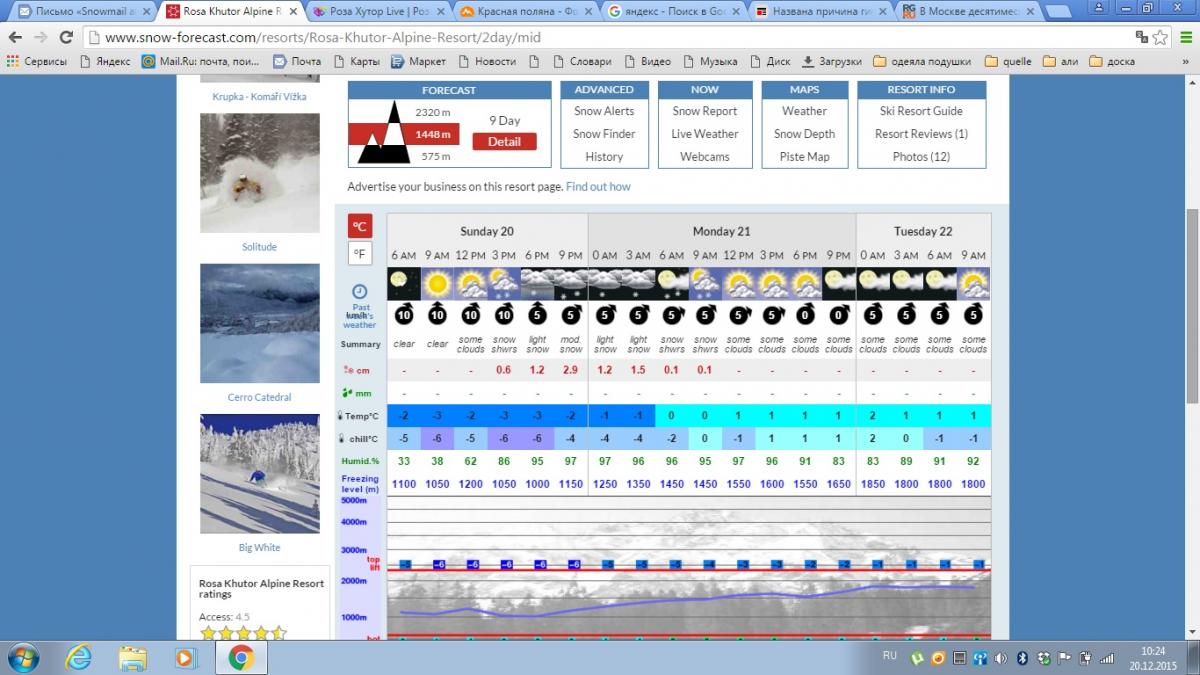Open the Live Weather link
Image resolution: width=1200 pixels, height=675 pixels.
(705, 134)
